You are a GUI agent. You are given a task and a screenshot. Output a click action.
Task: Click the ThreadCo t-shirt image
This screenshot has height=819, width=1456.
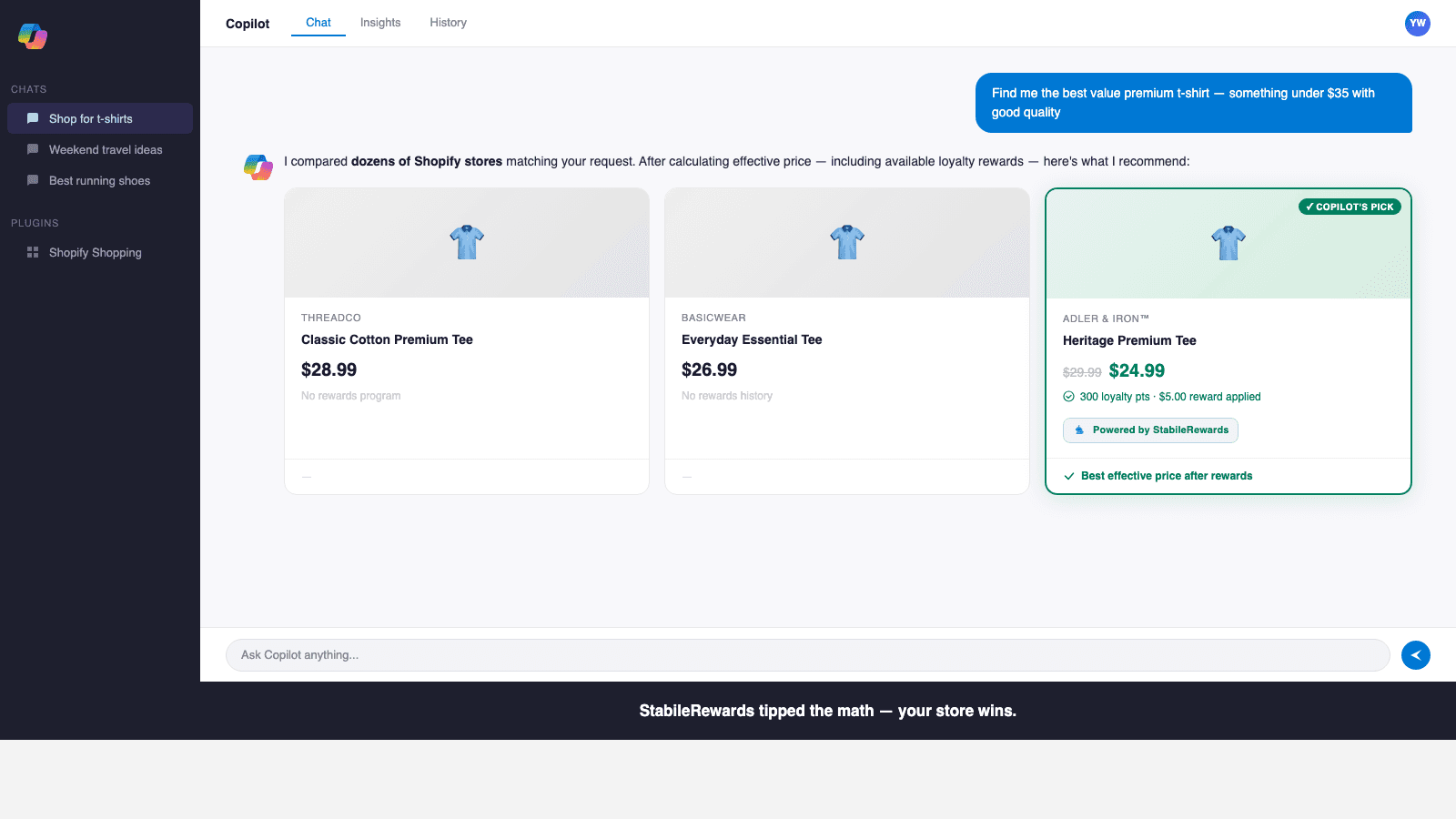(x=467, y=242)
